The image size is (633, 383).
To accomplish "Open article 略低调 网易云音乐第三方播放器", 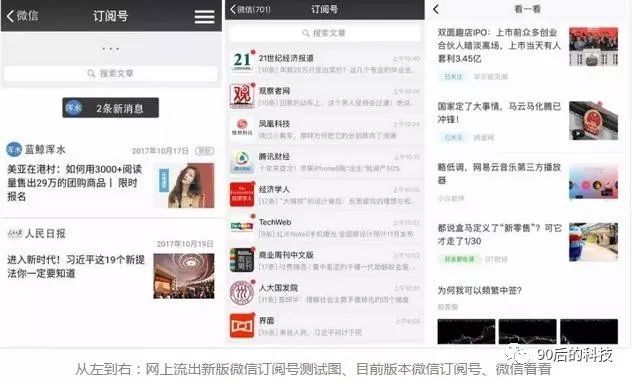I will 499,174.
